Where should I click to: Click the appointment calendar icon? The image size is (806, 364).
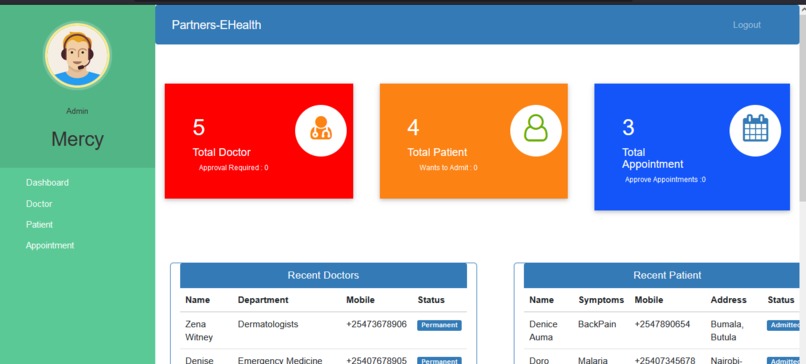pos(755,131)
